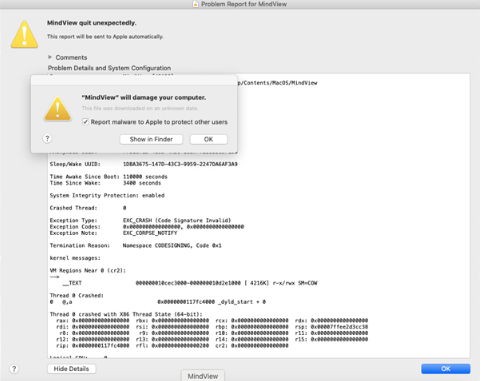
Task: Click '"MindView" will damage your computer.' heading
Action: (x=144, y=98)
